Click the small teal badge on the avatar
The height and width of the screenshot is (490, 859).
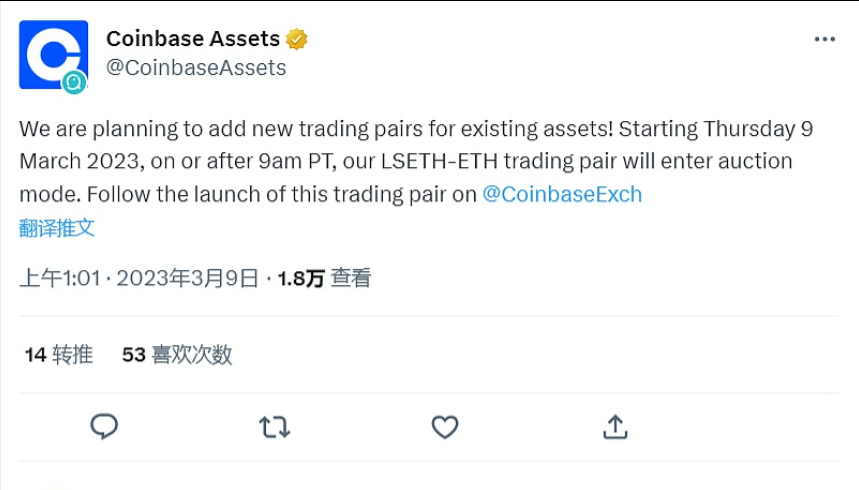(74, 83)
